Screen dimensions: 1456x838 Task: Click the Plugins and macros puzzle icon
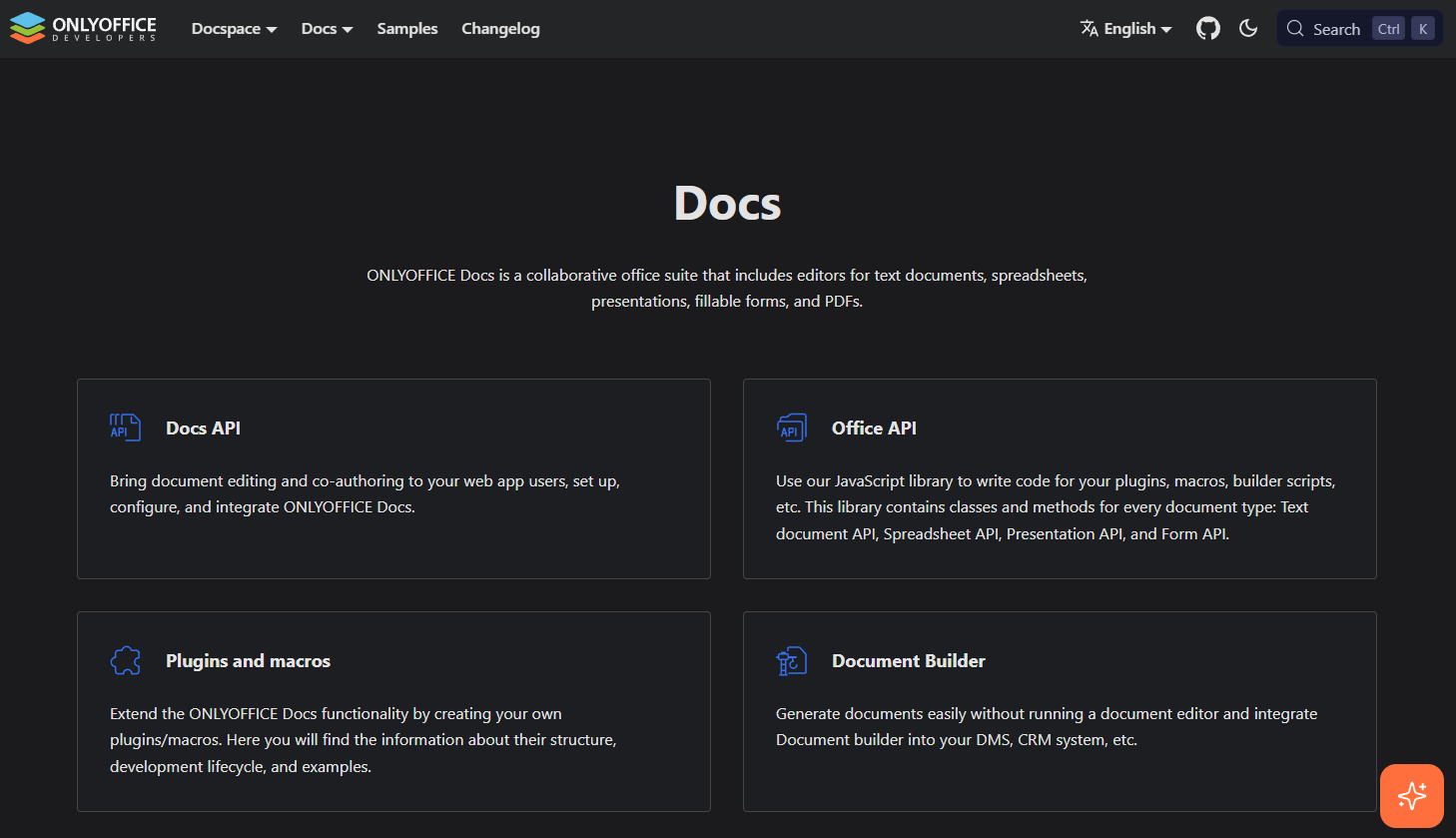pyautogui.click(x=125, y=660)
